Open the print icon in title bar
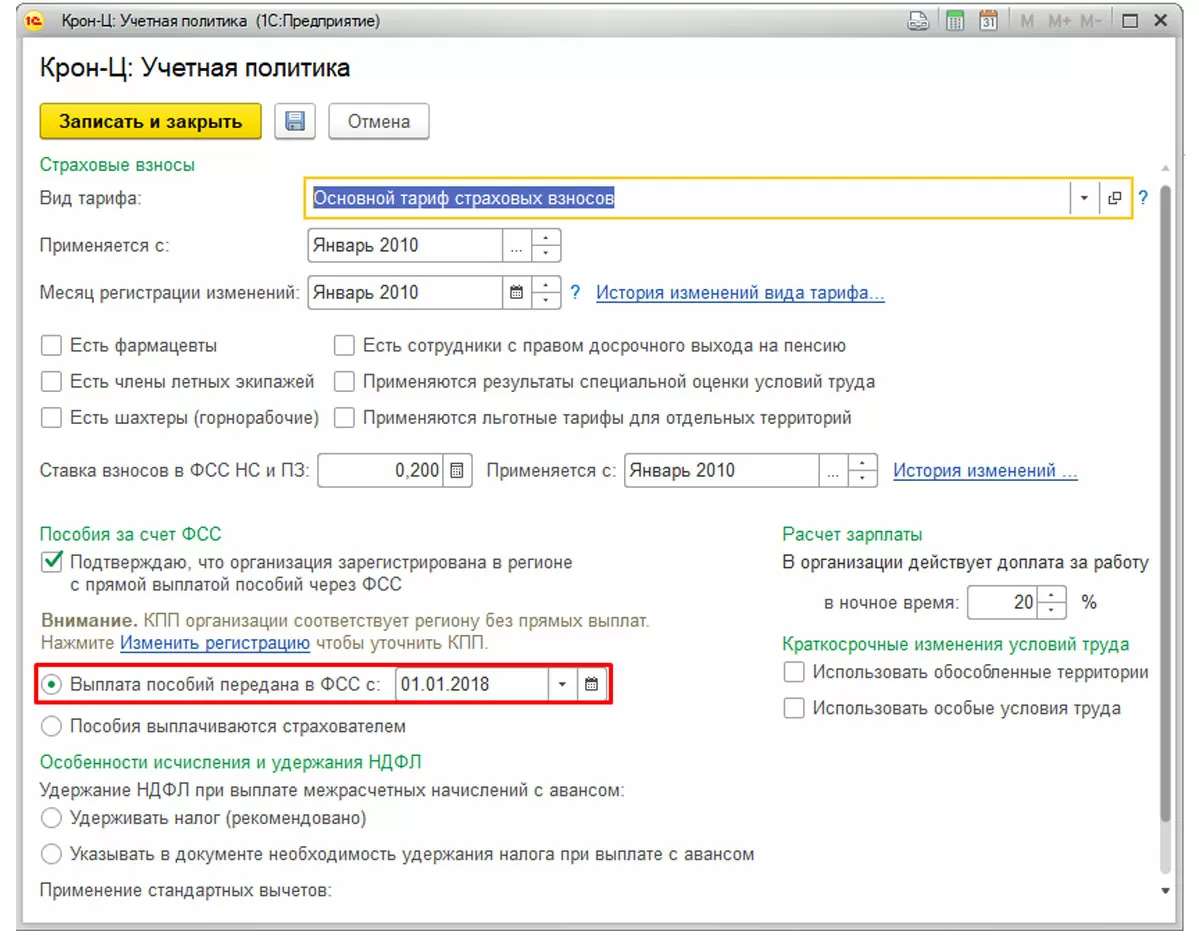Image resolution: width=1200 pixels, height=931 pixels. (x=918, y=20)
